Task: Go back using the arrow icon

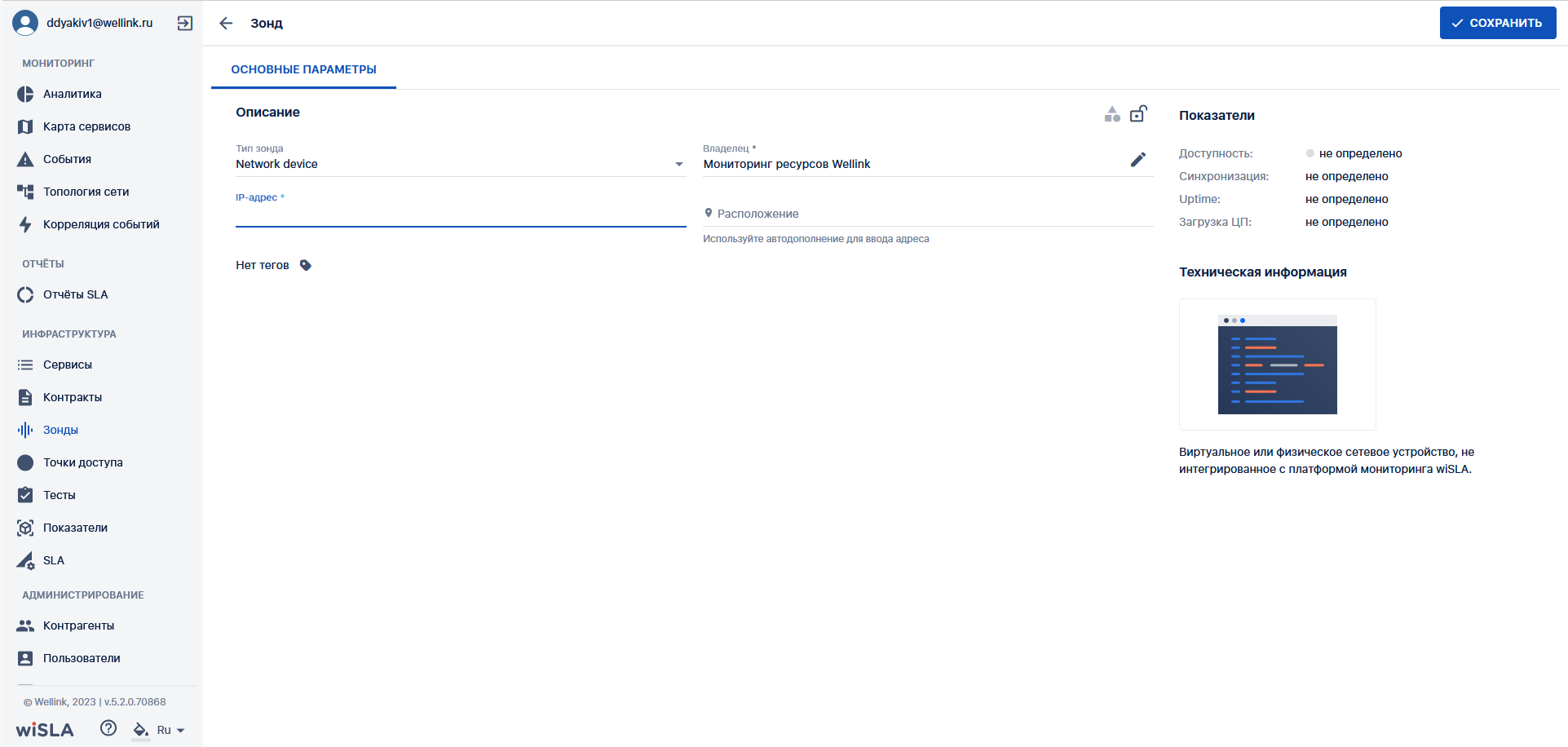Action: point(226,23)
